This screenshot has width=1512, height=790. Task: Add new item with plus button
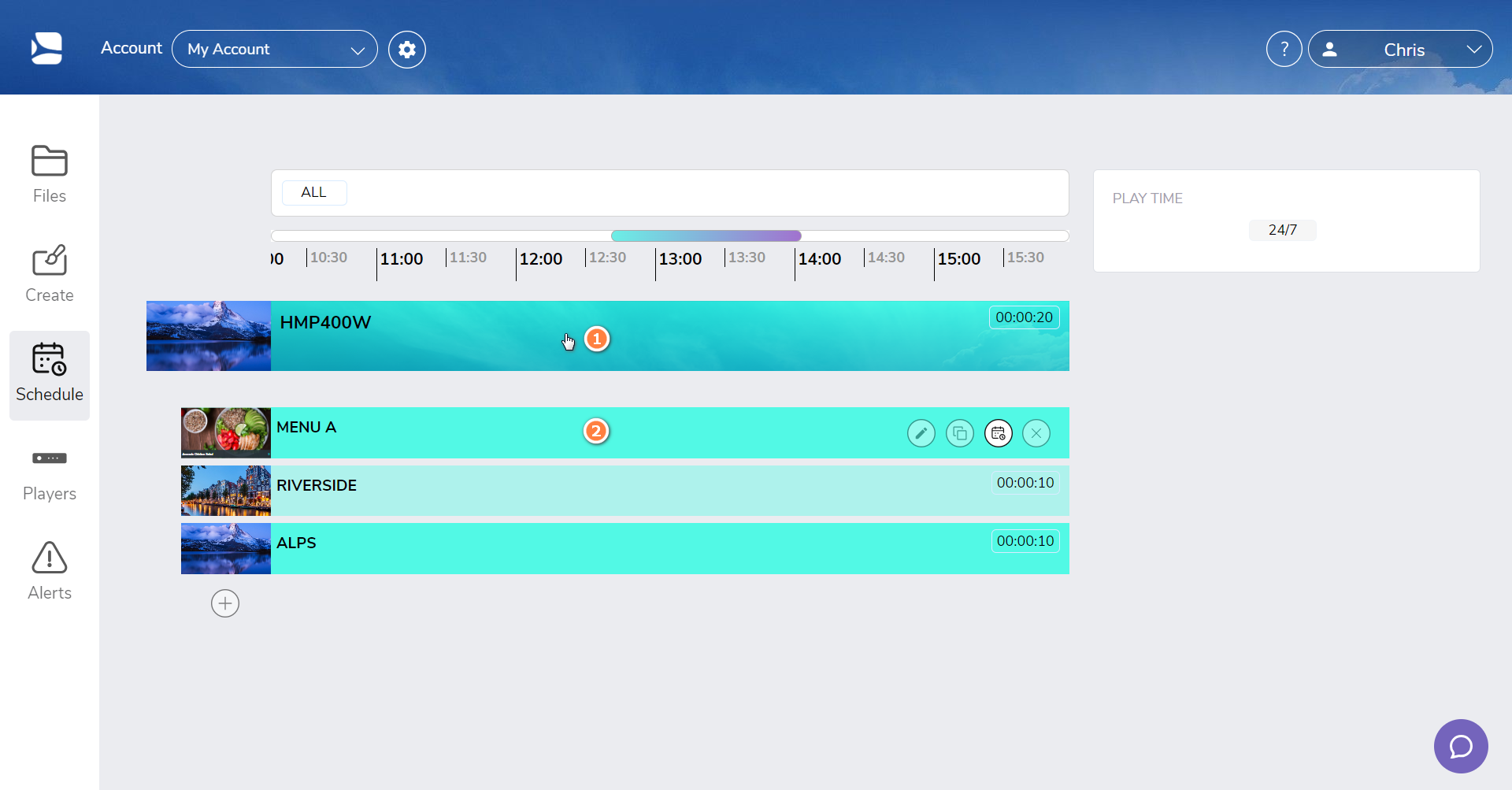[225, 603]
